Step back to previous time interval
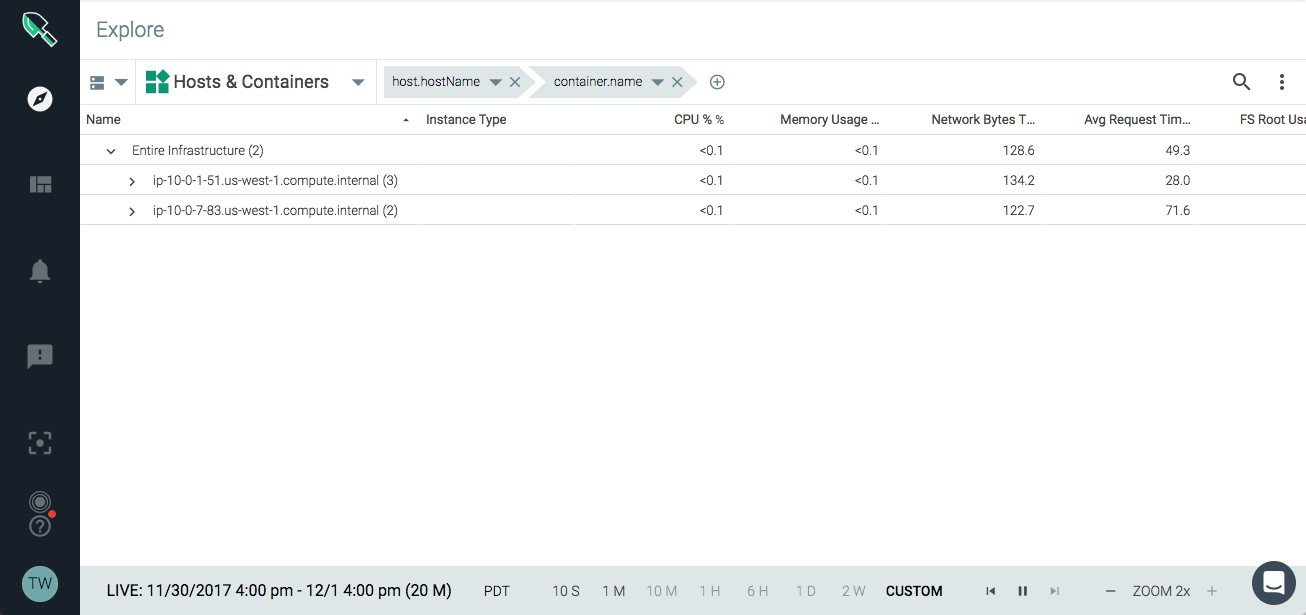Image resolution: width=1306 pixels, height=615 pixels. 990,591
